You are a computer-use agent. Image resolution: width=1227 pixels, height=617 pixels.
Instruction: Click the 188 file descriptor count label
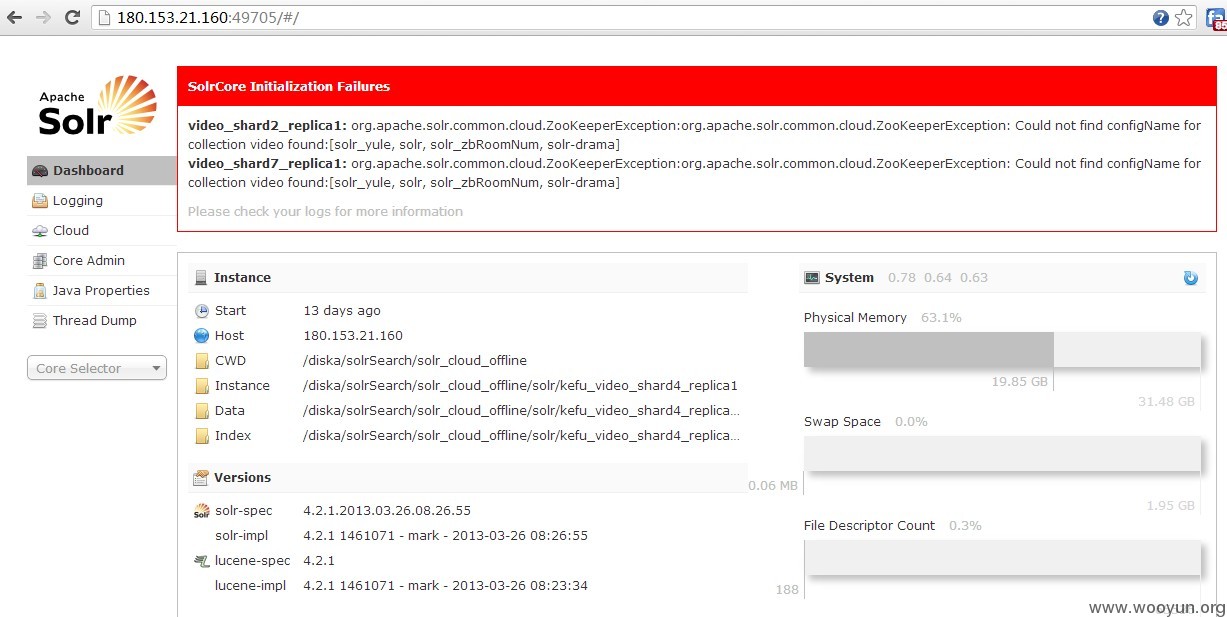[x=787, y=590]
